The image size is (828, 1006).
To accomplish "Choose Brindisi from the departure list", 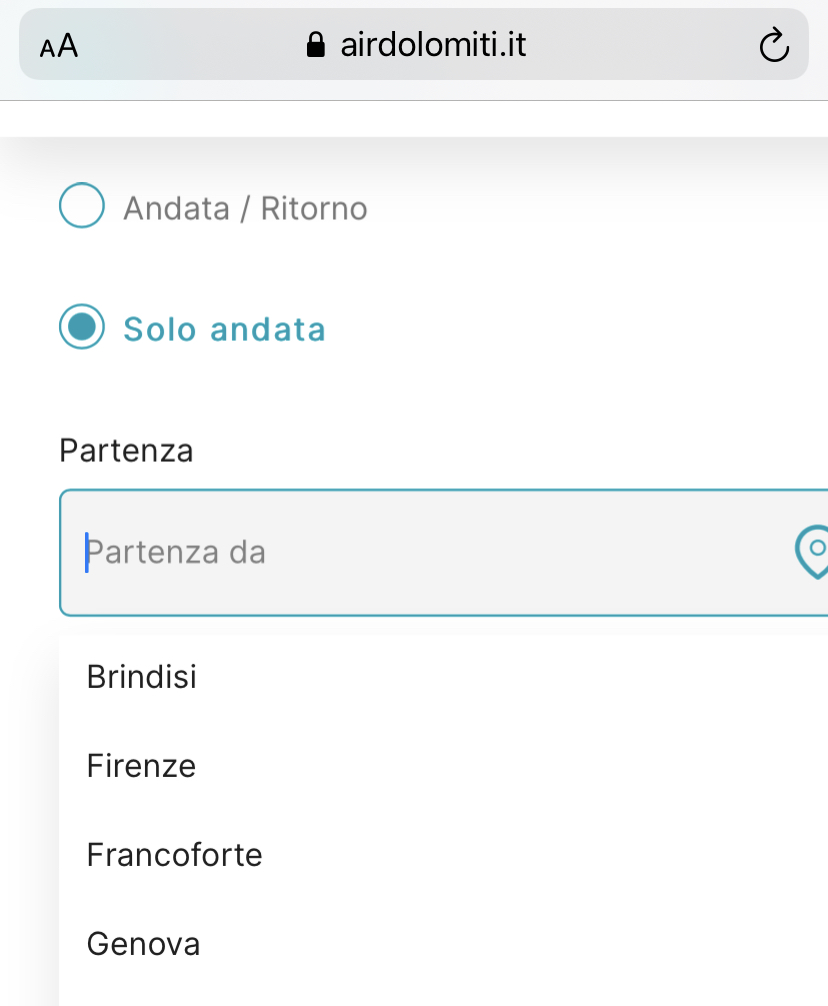I will [142, 677].
